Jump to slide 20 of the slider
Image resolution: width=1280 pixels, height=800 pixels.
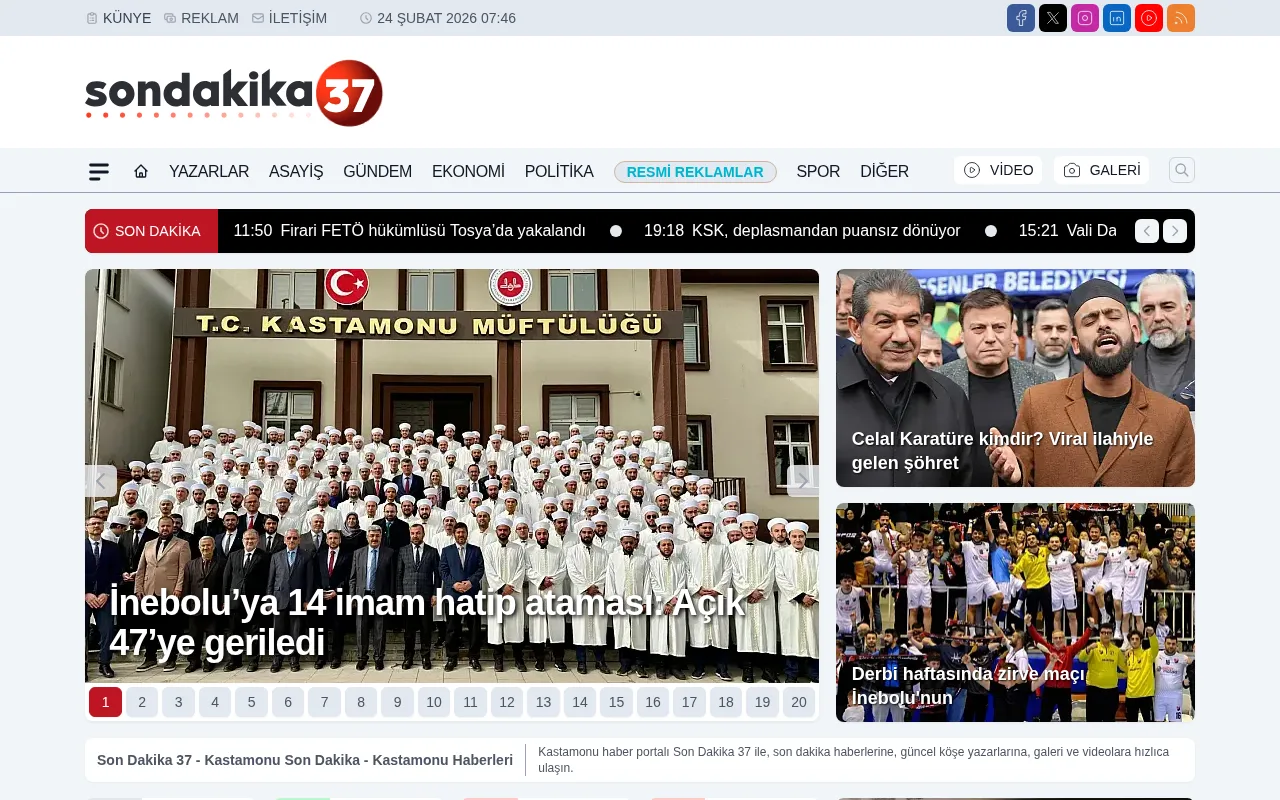(799, 702)
